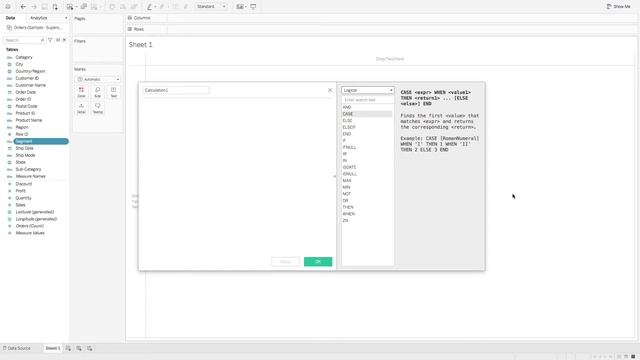
Task: Click the Tableau logo icon in toolbar
Action: click(x=8, y=7)
